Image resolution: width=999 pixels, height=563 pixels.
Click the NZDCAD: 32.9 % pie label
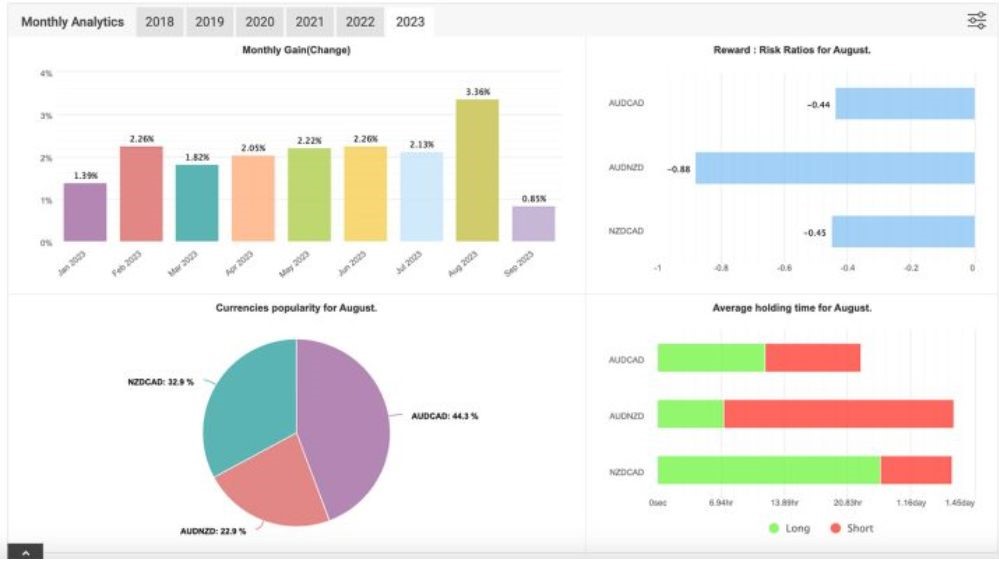(161, 382)
